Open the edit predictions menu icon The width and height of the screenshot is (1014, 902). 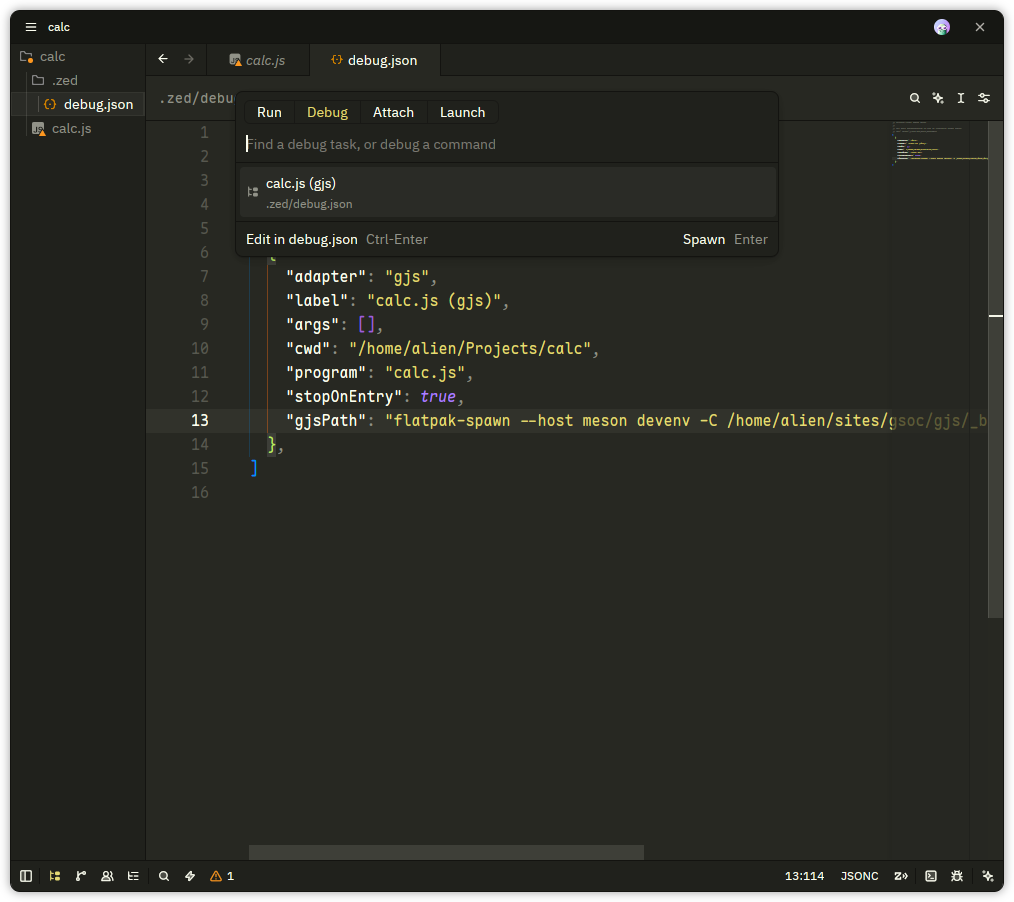(x=901, y=876)
